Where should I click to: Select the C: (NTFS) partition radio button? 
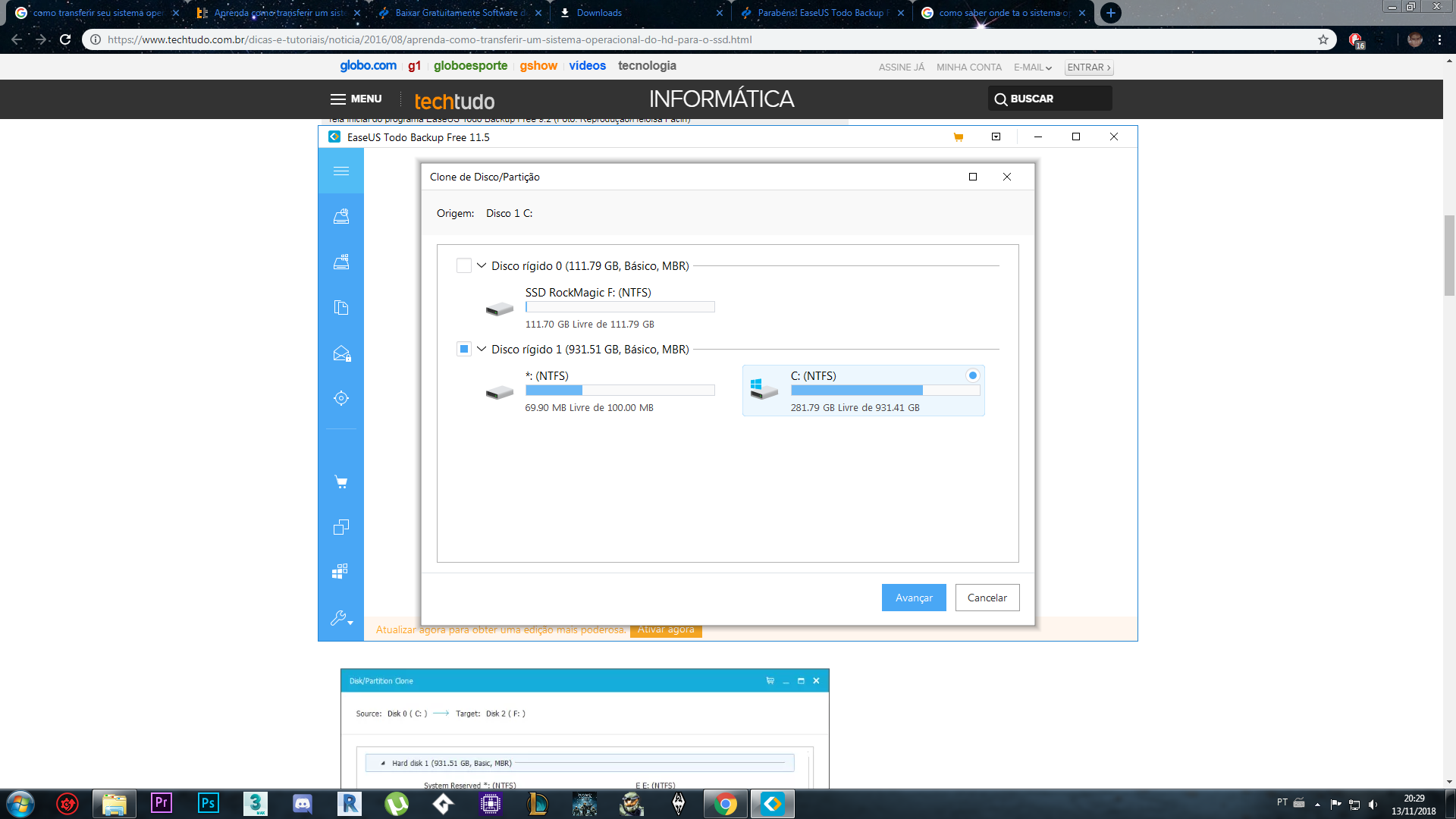[x=973, y=375]
